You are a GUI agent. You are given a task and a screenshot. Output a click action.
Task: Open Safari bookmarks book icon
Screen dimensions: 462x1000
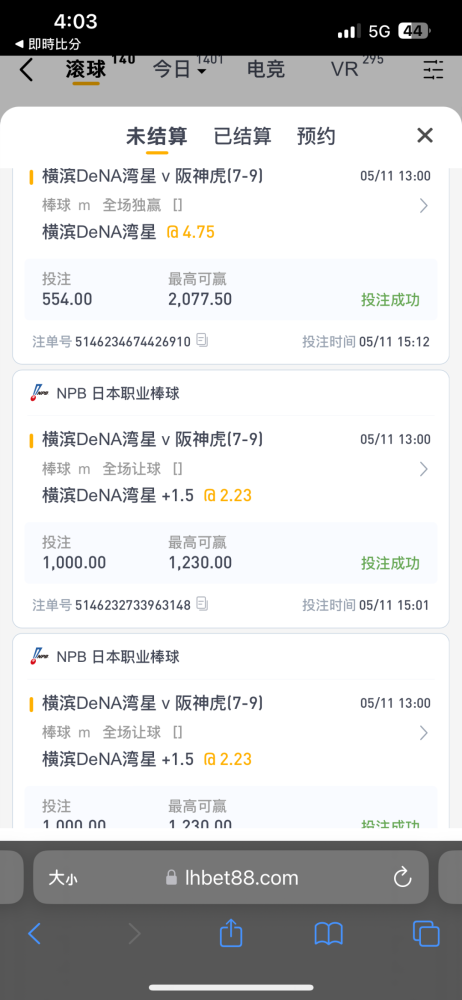329,935
